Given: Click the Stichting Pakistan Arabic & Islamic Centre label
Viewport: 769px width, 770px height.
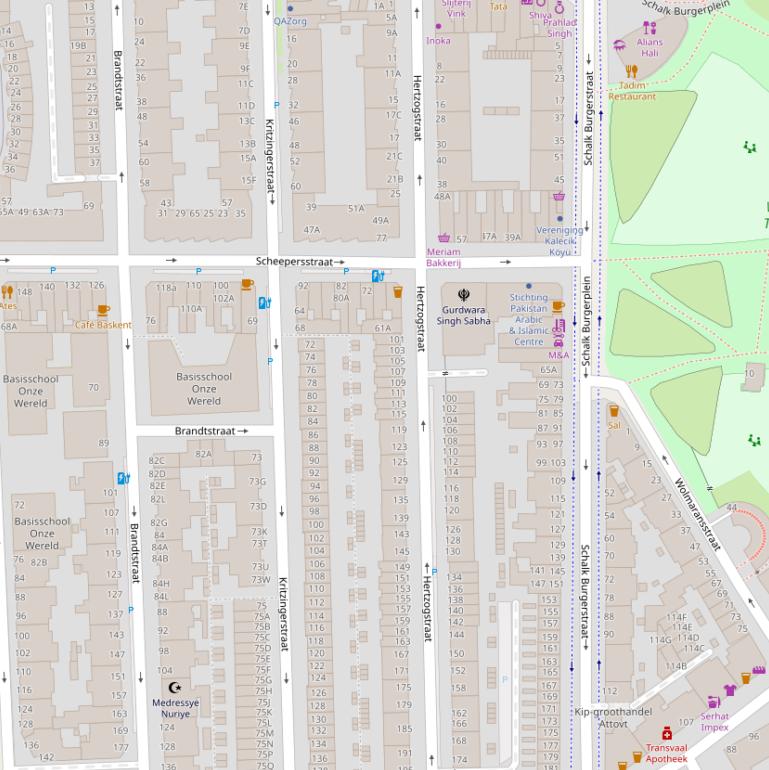Looking at the screenshot, I should coord(529,319).
